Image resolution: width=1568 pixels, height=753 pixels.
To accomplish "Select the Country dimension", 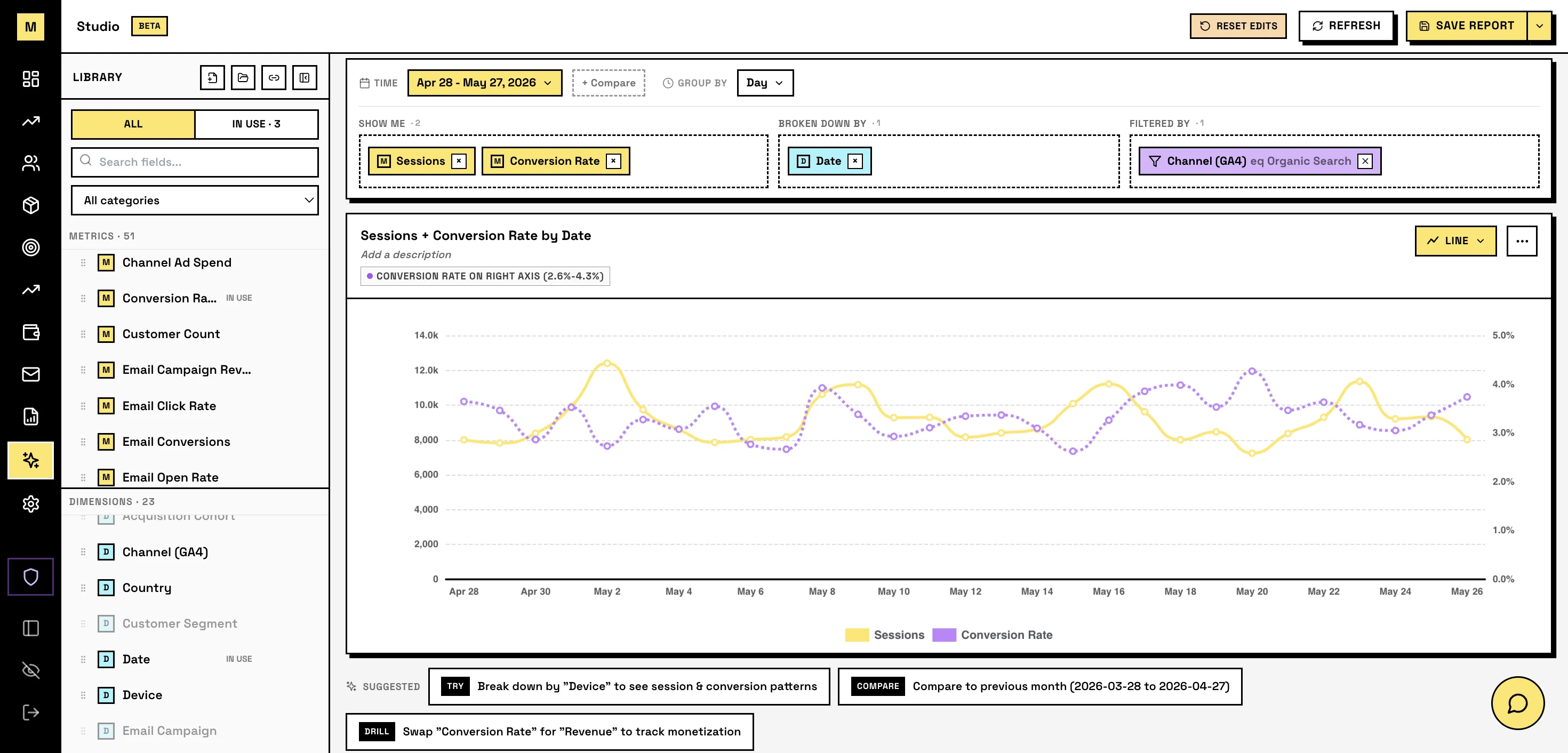I will 147,588.
